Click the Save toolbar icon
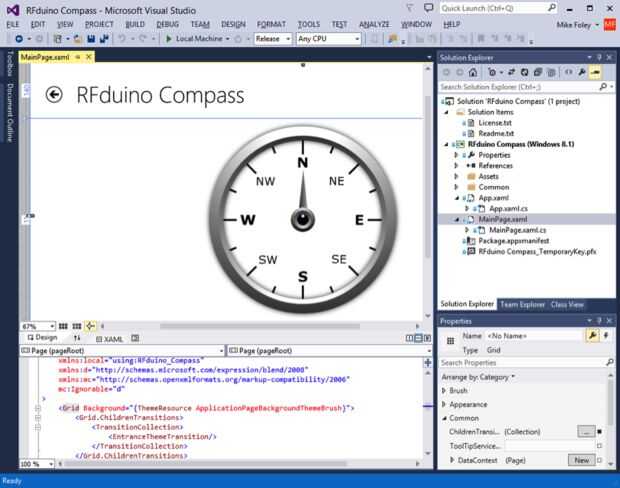 [x=91, y=39]
